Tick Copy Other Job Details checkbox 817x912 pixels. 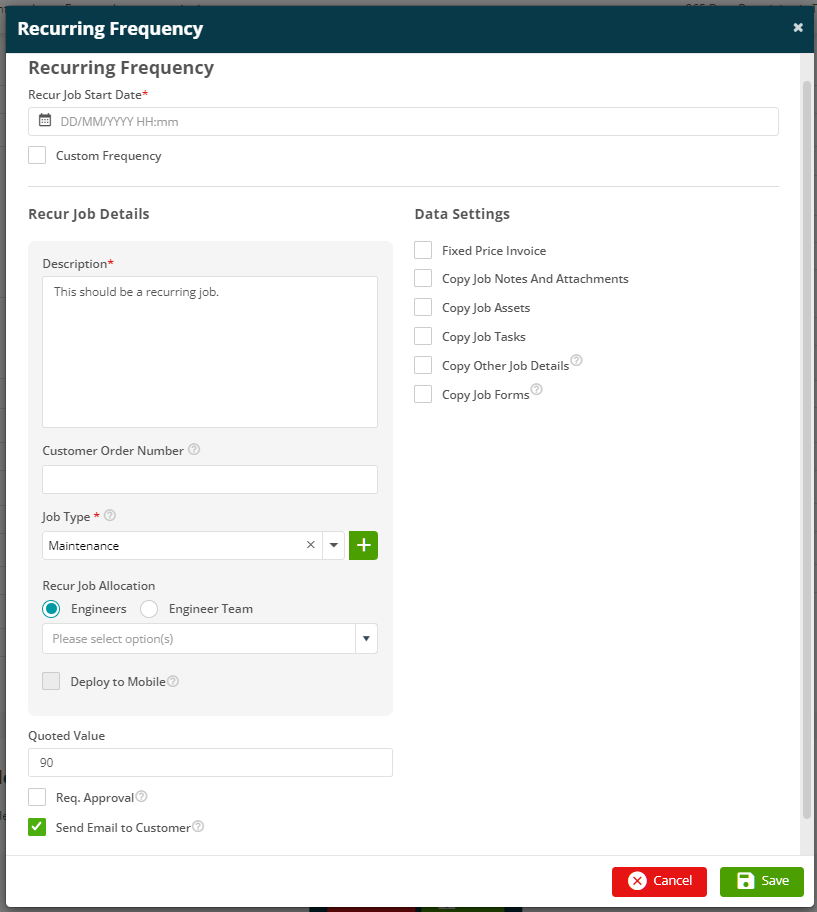click(x=423, y=365)
